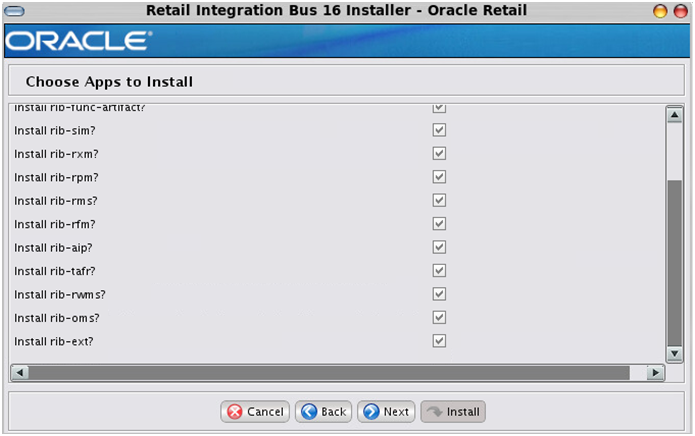Click the Cancel button

pyautogui.click(x=255, y=412)
